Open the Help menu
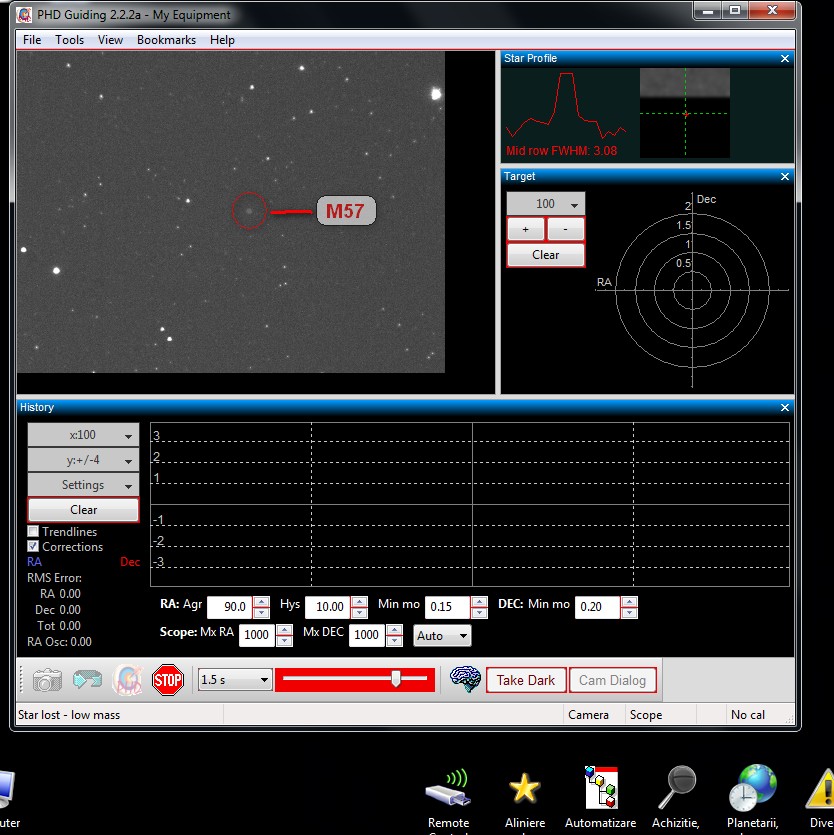 222,40
